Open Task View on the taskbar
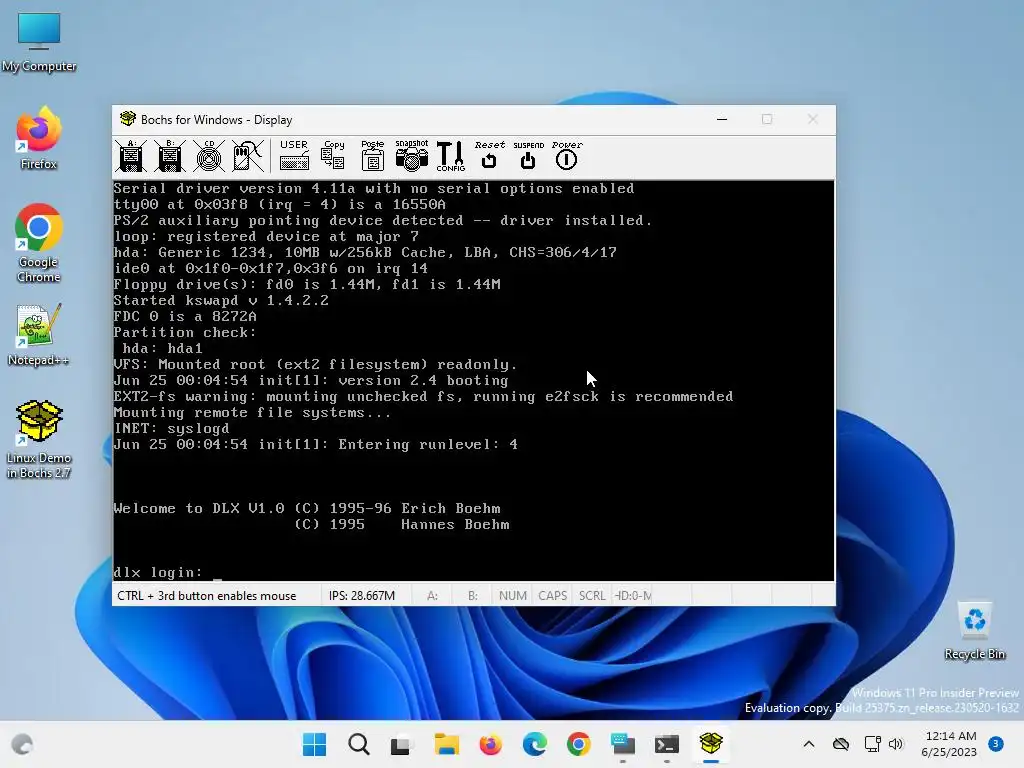The image size is (1024, 768). tap(402, 744)
